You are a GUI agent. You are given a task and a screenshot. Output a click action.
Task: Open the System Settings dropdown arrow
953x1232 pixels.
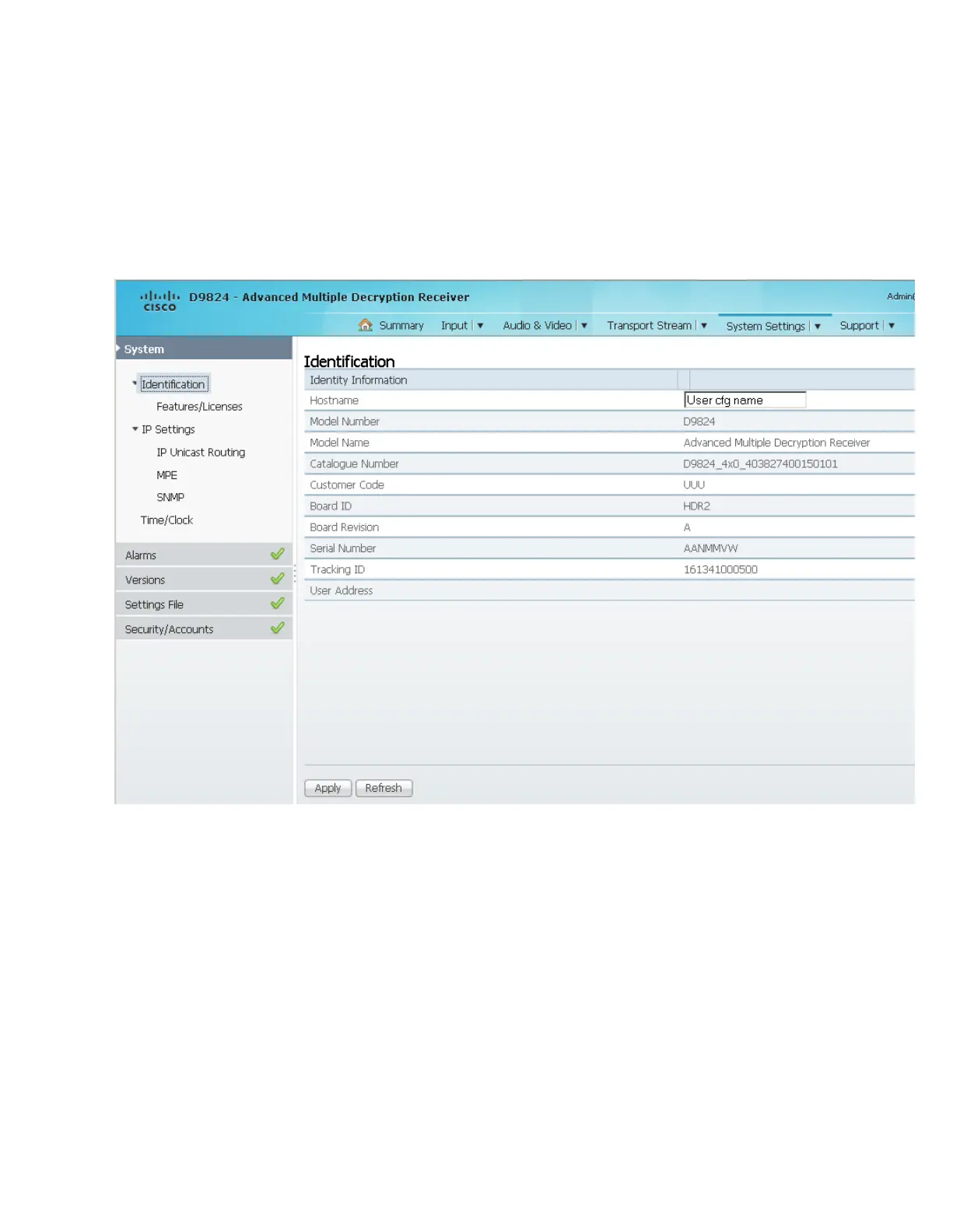tap(818, 327)
